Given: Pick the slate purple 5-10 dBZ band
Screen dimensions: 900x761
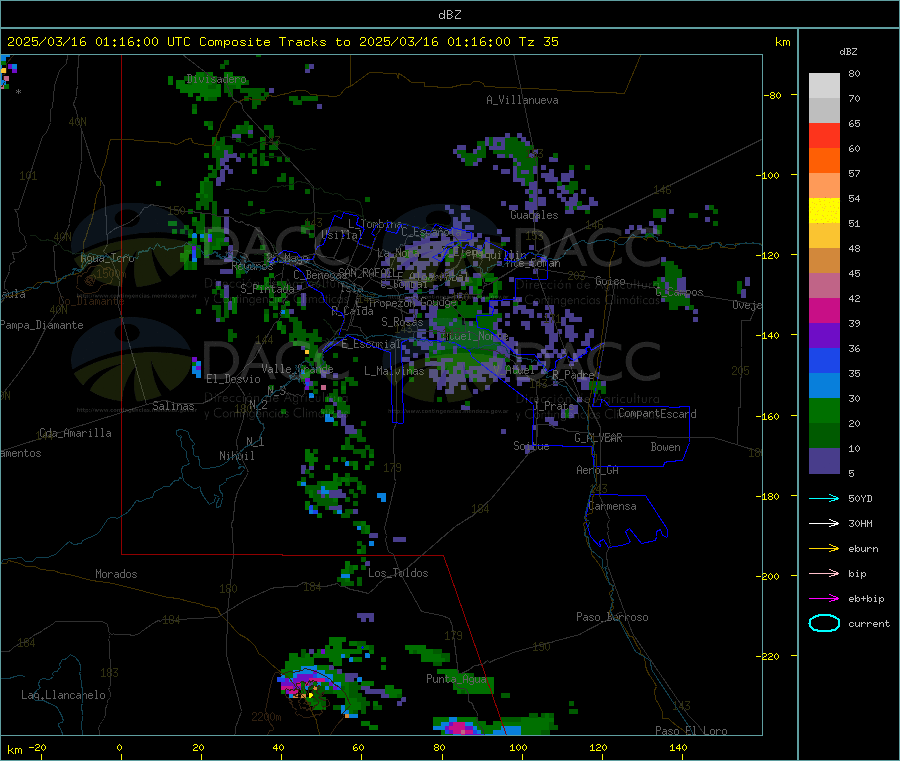Looking at the screenshot, I should point(824,461).
